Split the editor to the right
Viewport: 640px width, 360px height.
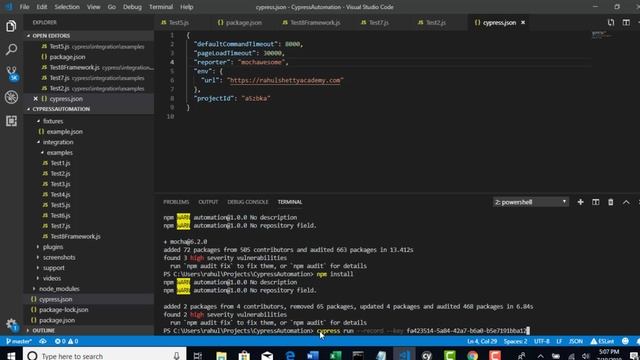(x=626, y=23)
